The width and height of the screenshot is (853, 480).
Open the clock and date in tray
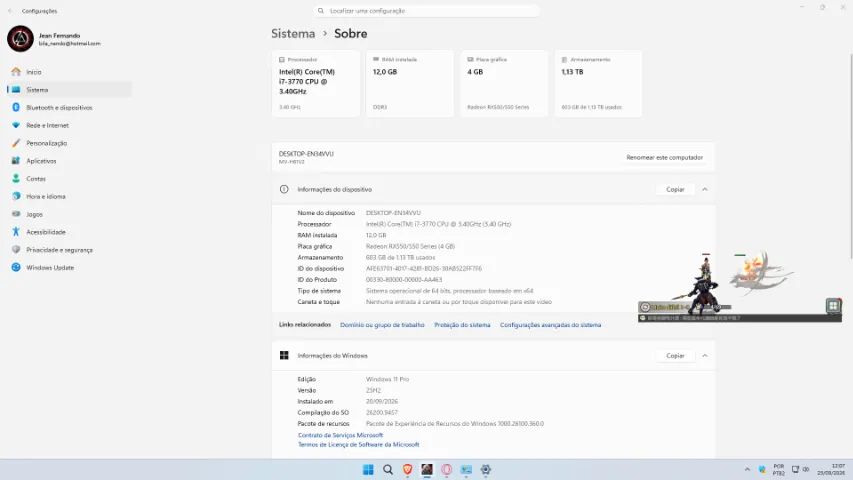coord(831,469)
